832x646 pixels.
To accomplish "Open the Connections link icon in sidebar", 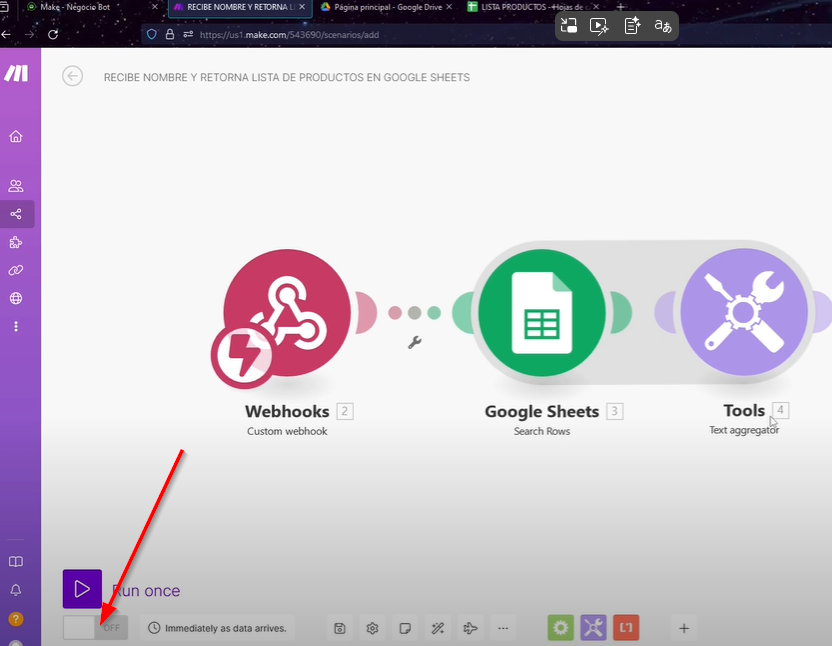I will click(x=16, y=270).
